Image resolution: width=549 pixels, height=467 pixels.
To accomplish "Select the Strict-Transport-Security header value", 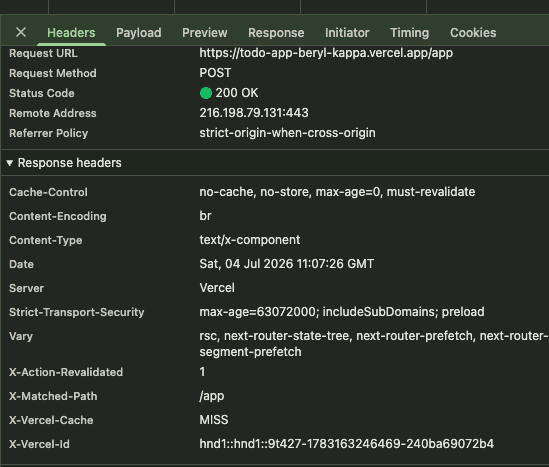I will point(342,312).
